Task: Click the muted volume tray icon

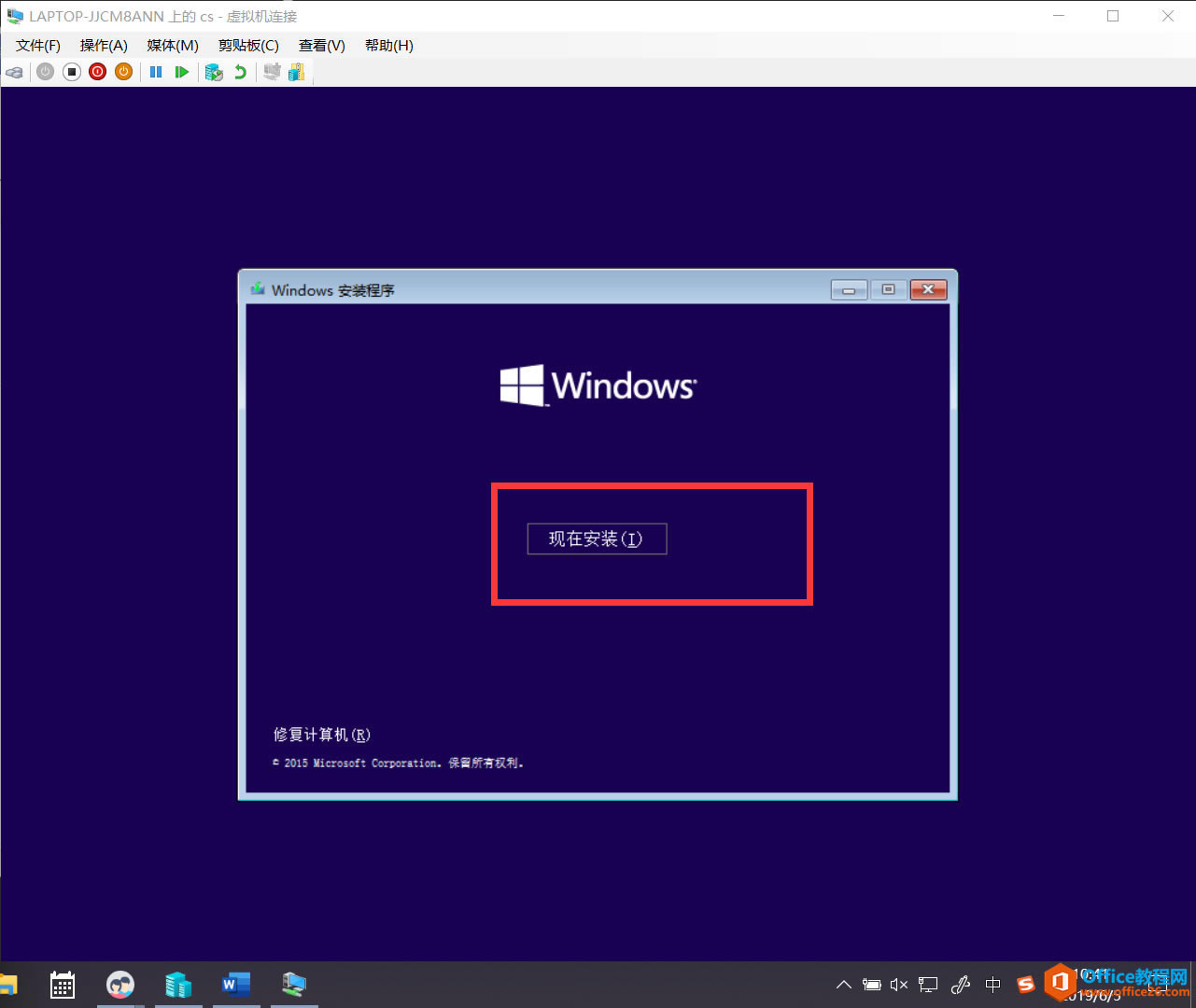Action: (899, 985)
